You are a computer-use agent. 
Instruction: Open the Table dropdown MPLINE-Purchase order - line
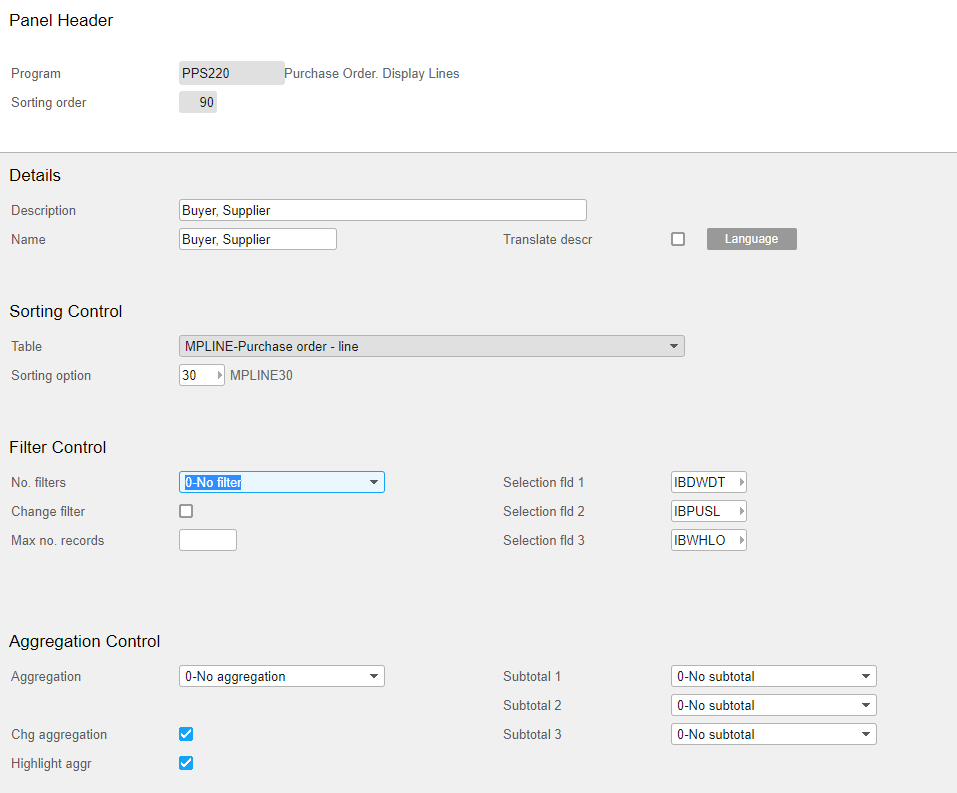(431, 347)
